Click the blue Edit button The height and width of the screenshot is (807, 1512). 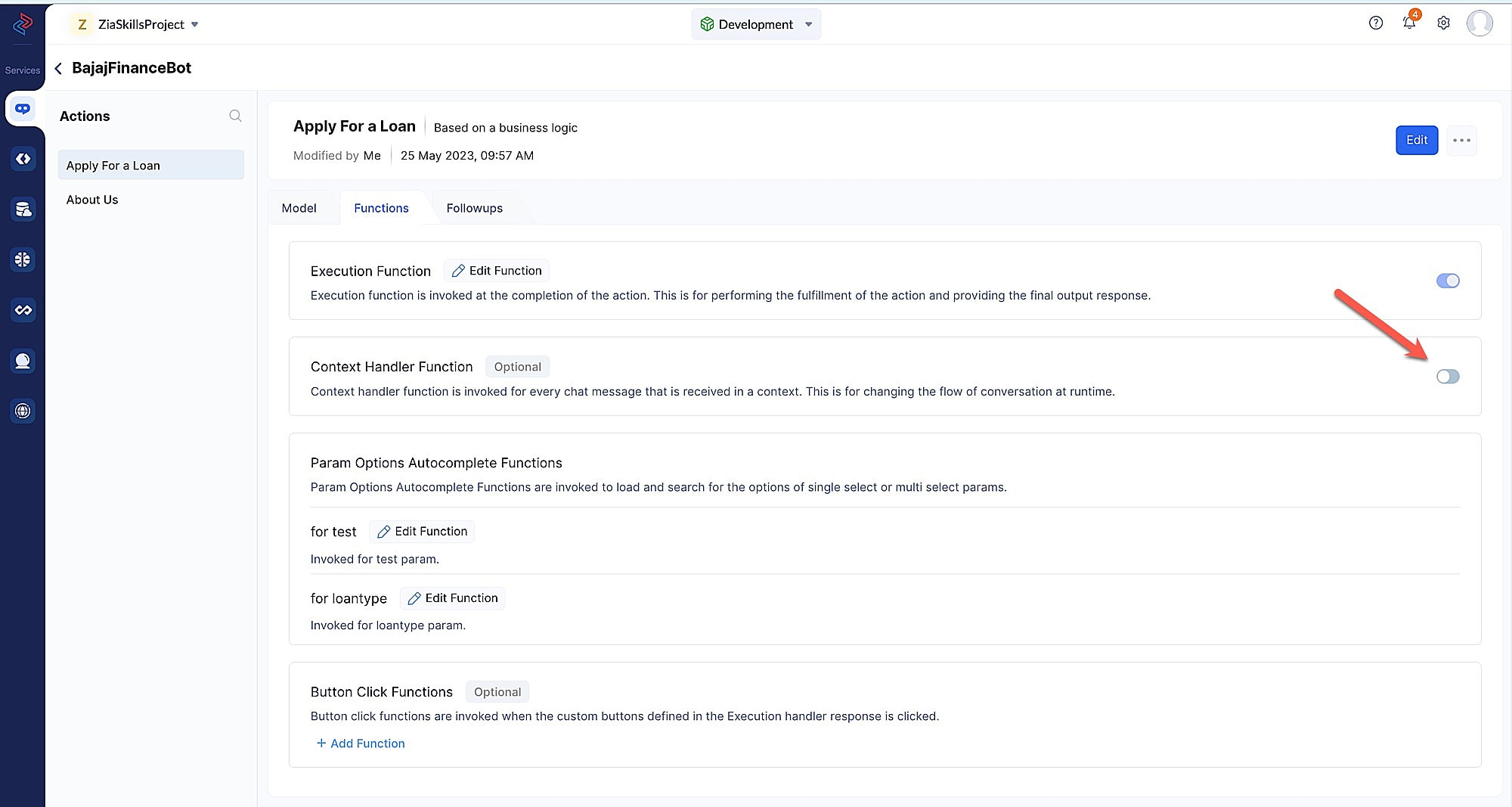1416,140
